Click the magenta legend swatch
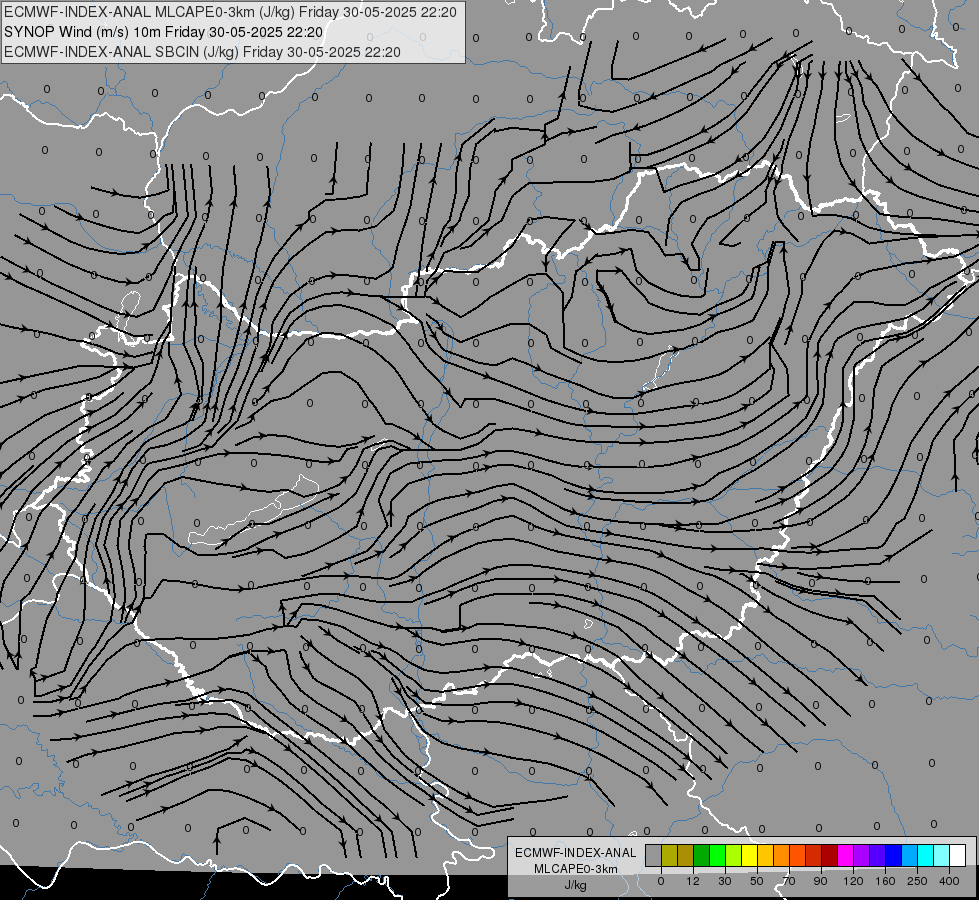The image size is (979, 900). (x=845, y=855)
